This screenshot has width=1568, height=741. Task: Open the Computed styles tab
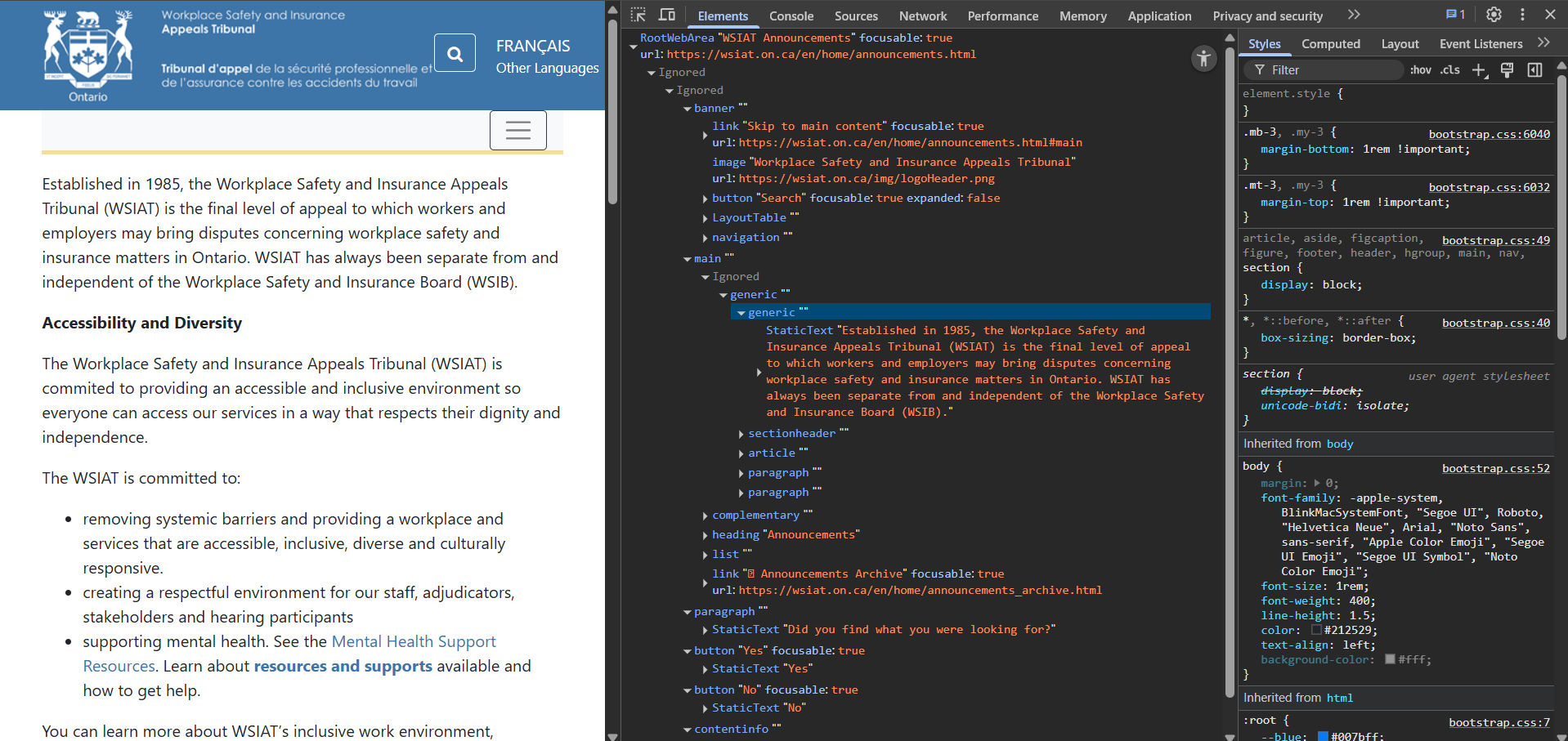1331,43
